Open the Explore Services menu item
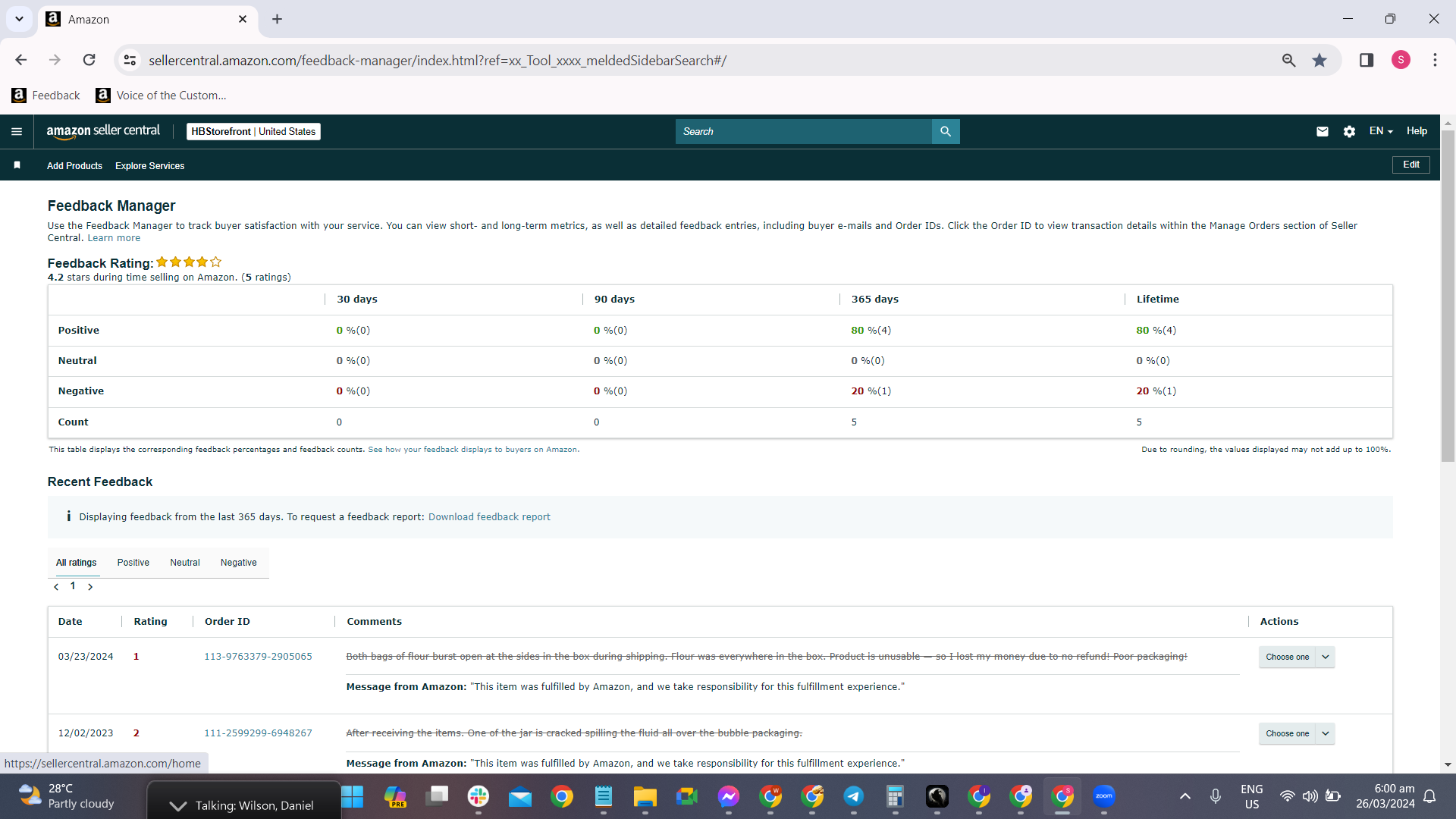The image size is (1456, 819). coord(150,166)
